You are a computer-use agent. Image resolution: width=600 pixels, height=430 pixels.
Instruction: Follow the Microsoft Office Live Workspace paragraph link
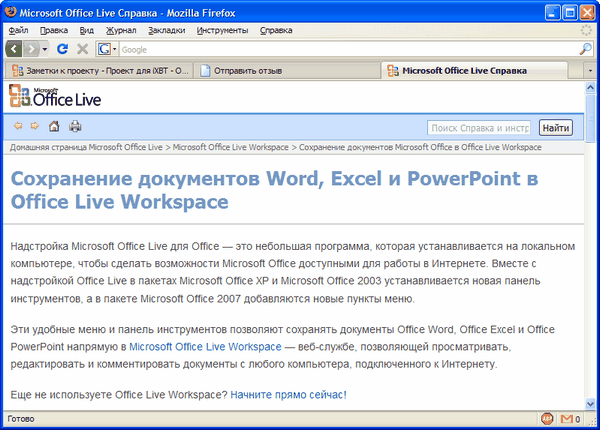(205, 347)
